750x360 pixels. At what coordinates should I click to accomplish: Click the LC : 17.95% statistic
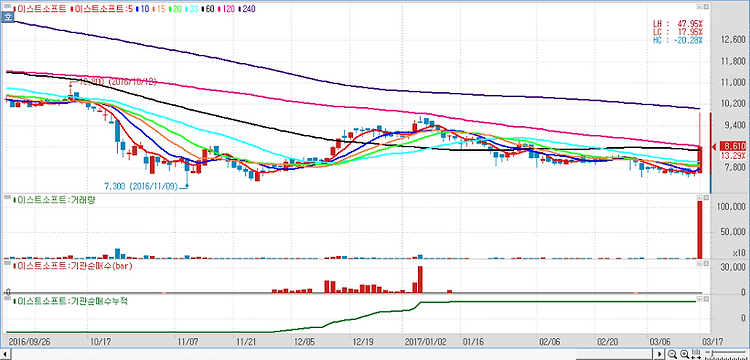(x=678, y=32)
